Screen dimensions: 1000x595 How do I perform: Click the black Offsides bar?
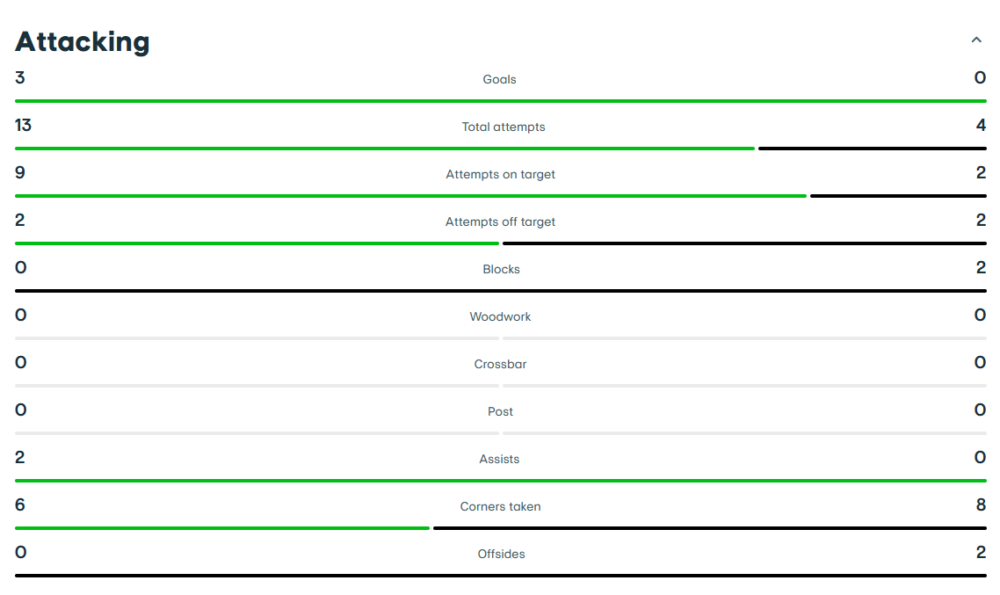(500, 575)
